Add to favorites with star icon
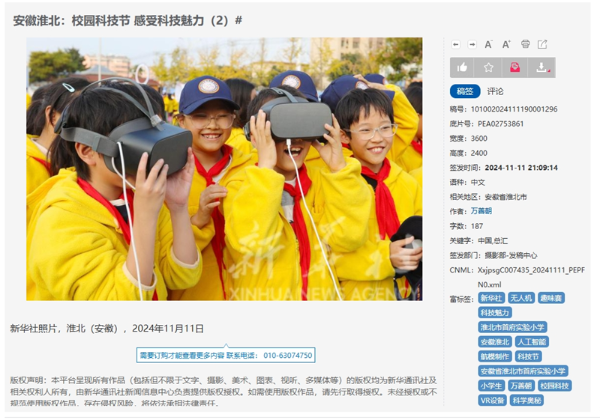 click(x=489, y=68)
